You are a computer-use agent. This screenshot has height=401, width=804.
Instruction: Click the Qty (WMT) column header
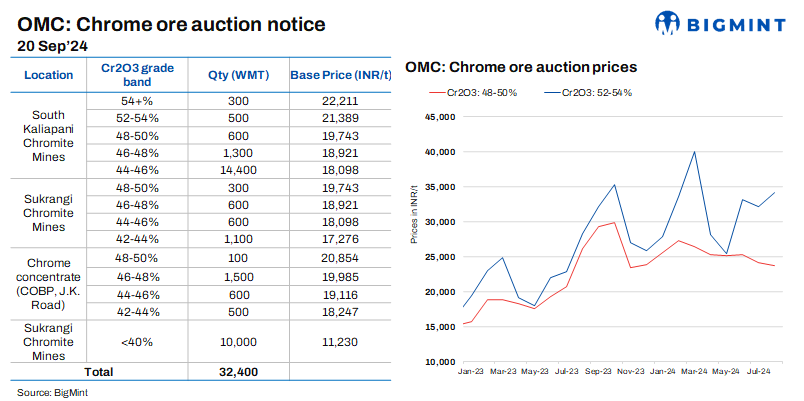(235, 75)
